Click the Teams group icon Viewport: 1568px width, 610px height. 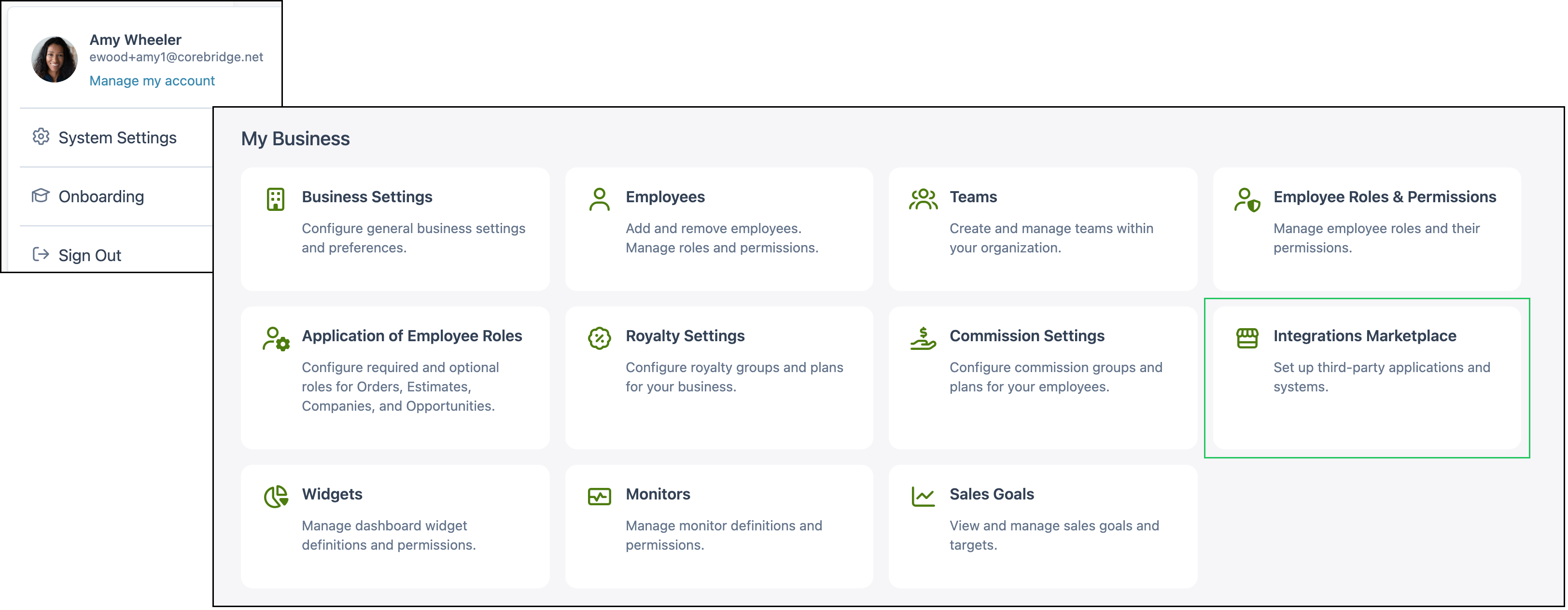pyautogui.click(x=924, y=199)
